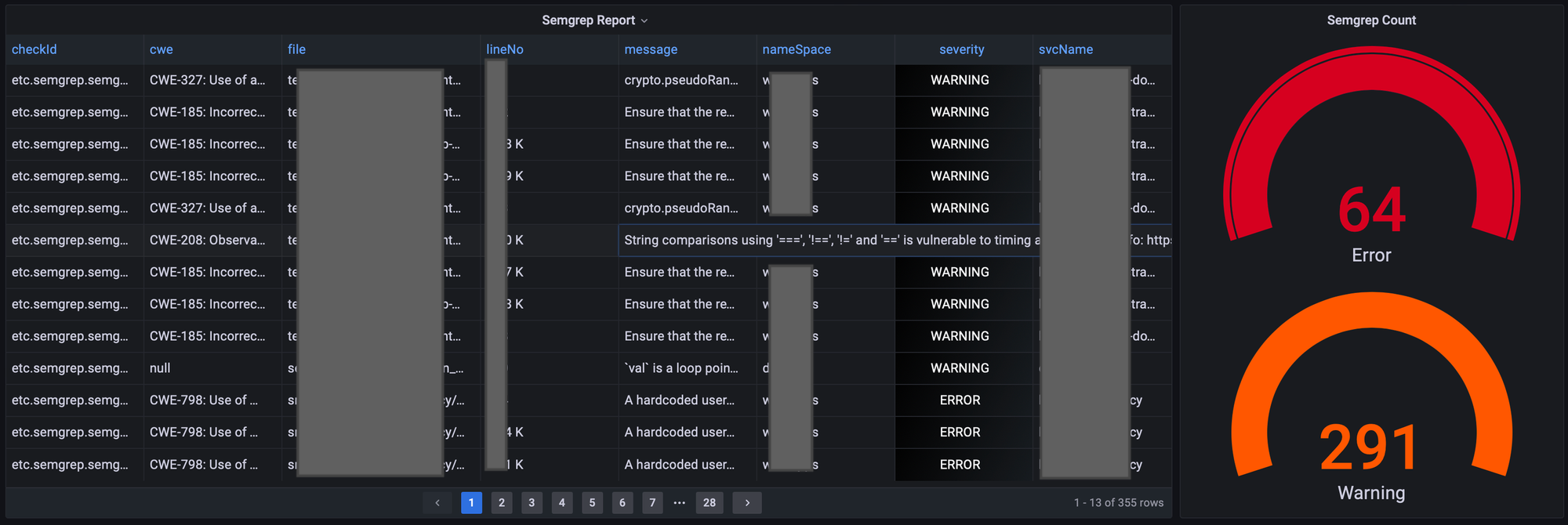
Task: Navigate to page 6 of rows
Action: click(622, 503)
